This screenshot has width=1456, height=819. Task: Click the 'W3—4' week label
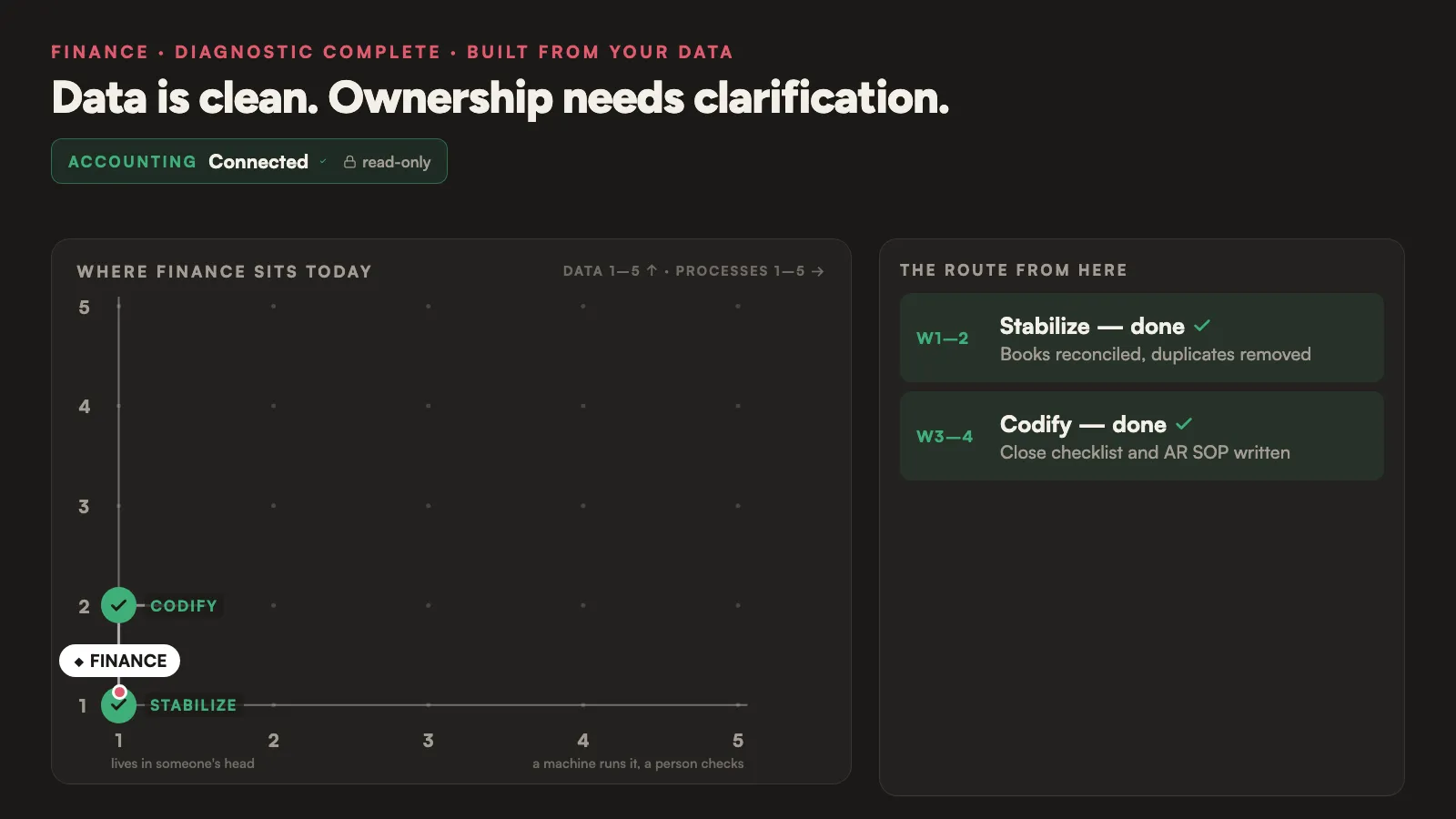tap(945, 437)
